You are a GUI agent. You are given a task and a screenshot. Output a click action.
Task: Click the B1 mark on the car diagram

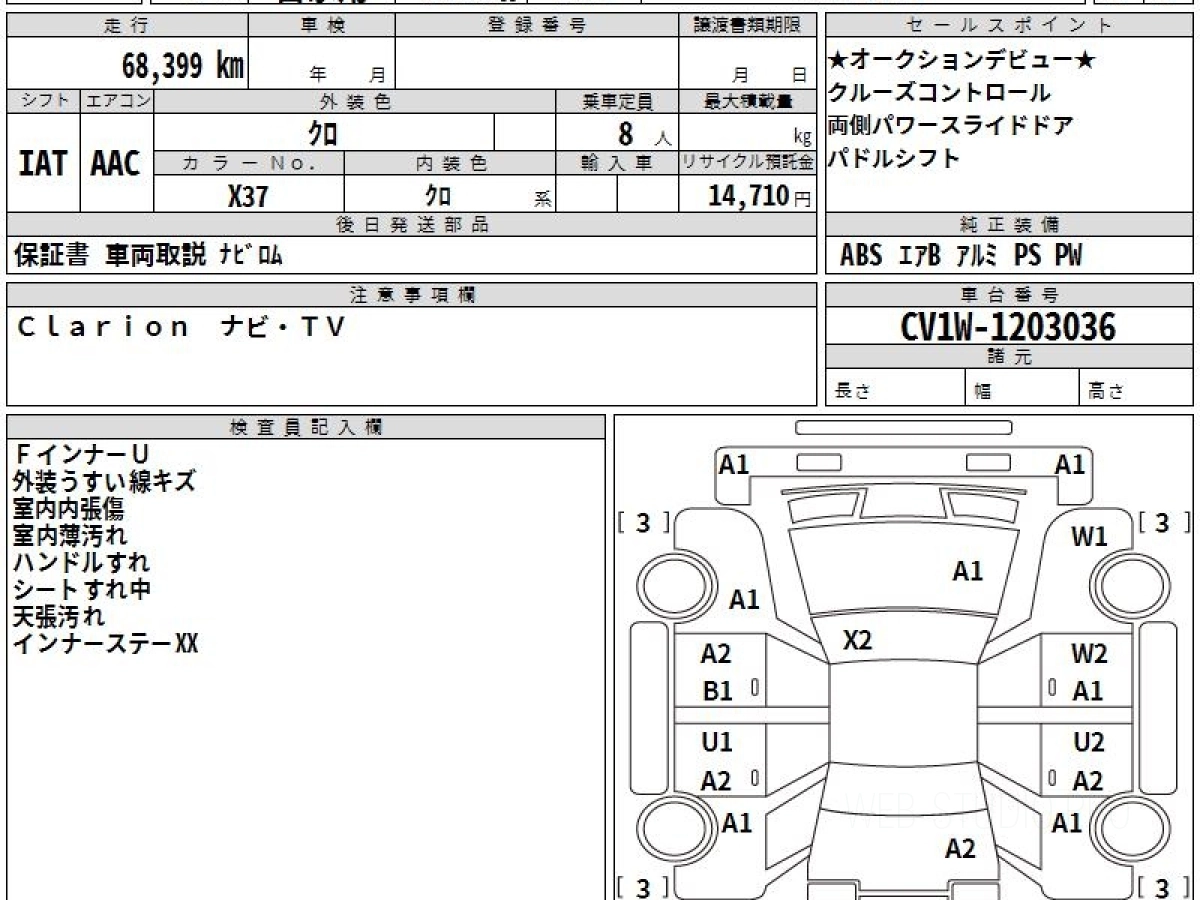point(717,691)
